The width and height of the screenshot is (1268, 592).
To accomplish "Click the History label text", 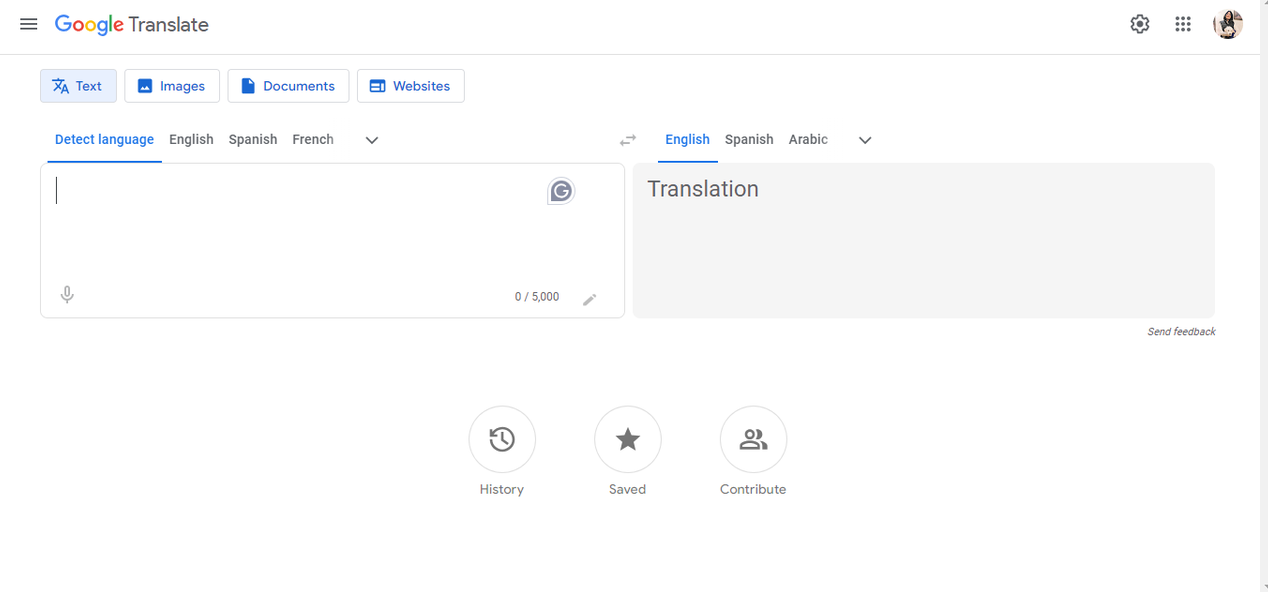I will [502, 489].
